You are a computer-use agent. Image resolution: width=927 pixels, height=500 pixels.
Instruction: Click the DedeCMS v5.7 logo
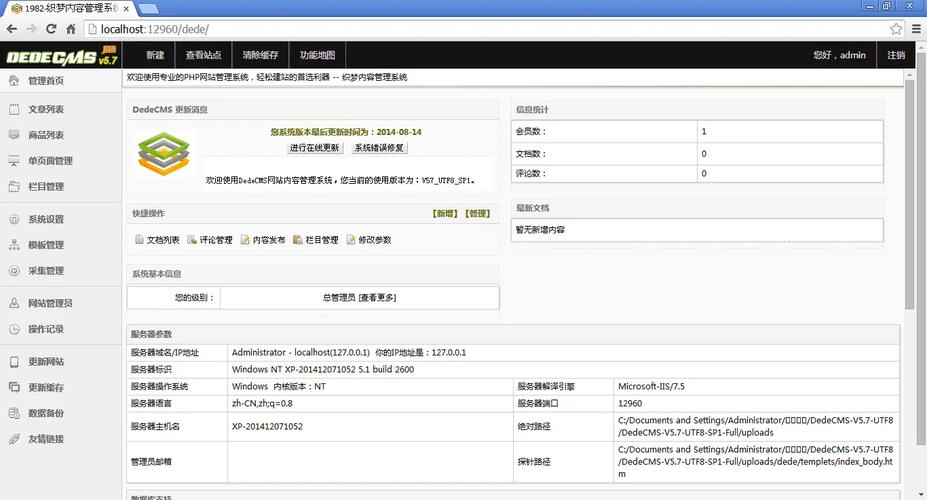coord(61,56)
